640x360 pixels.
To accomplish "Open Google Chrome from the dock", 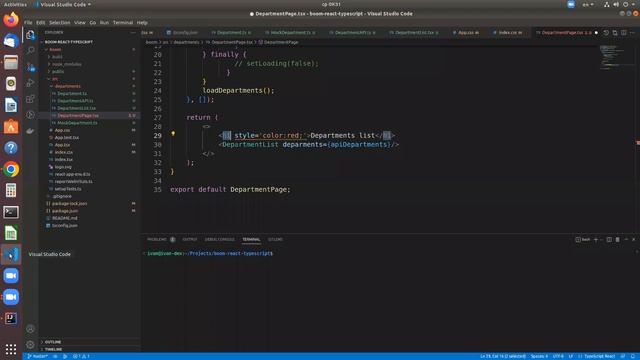I will 11,169.
